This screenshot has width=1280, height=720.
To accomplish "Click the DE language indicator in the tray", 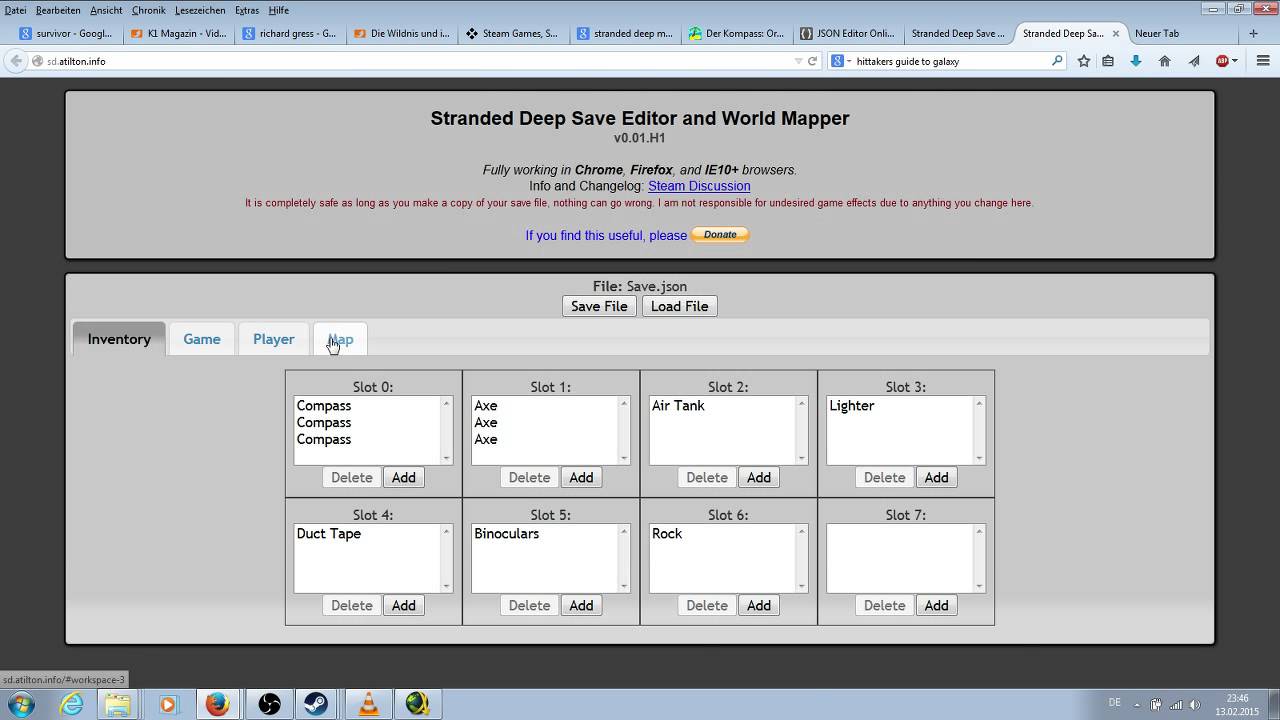I will 1115,702.
